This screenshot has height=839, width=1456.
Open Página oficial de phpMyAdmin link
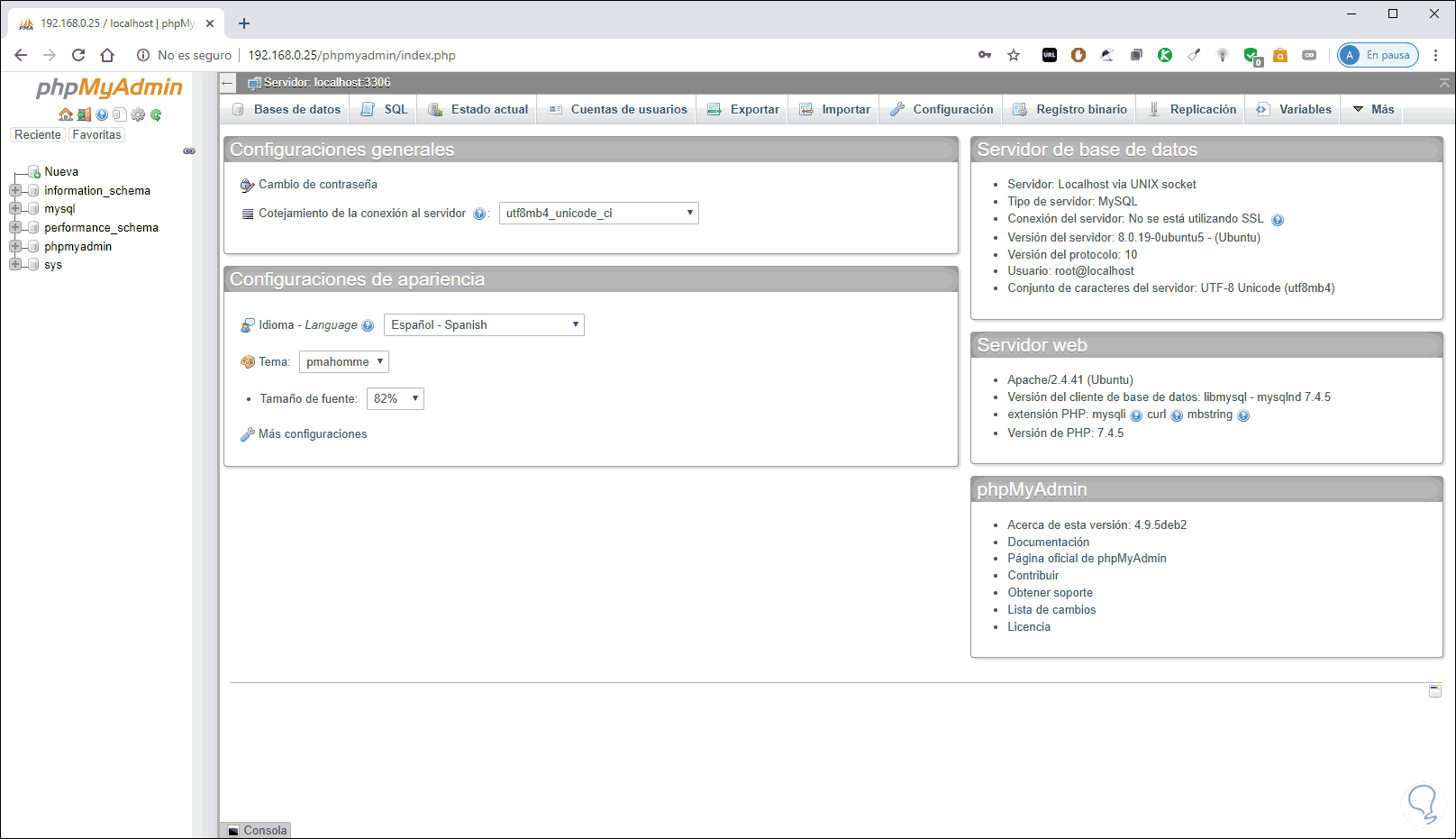(1087, 558)
